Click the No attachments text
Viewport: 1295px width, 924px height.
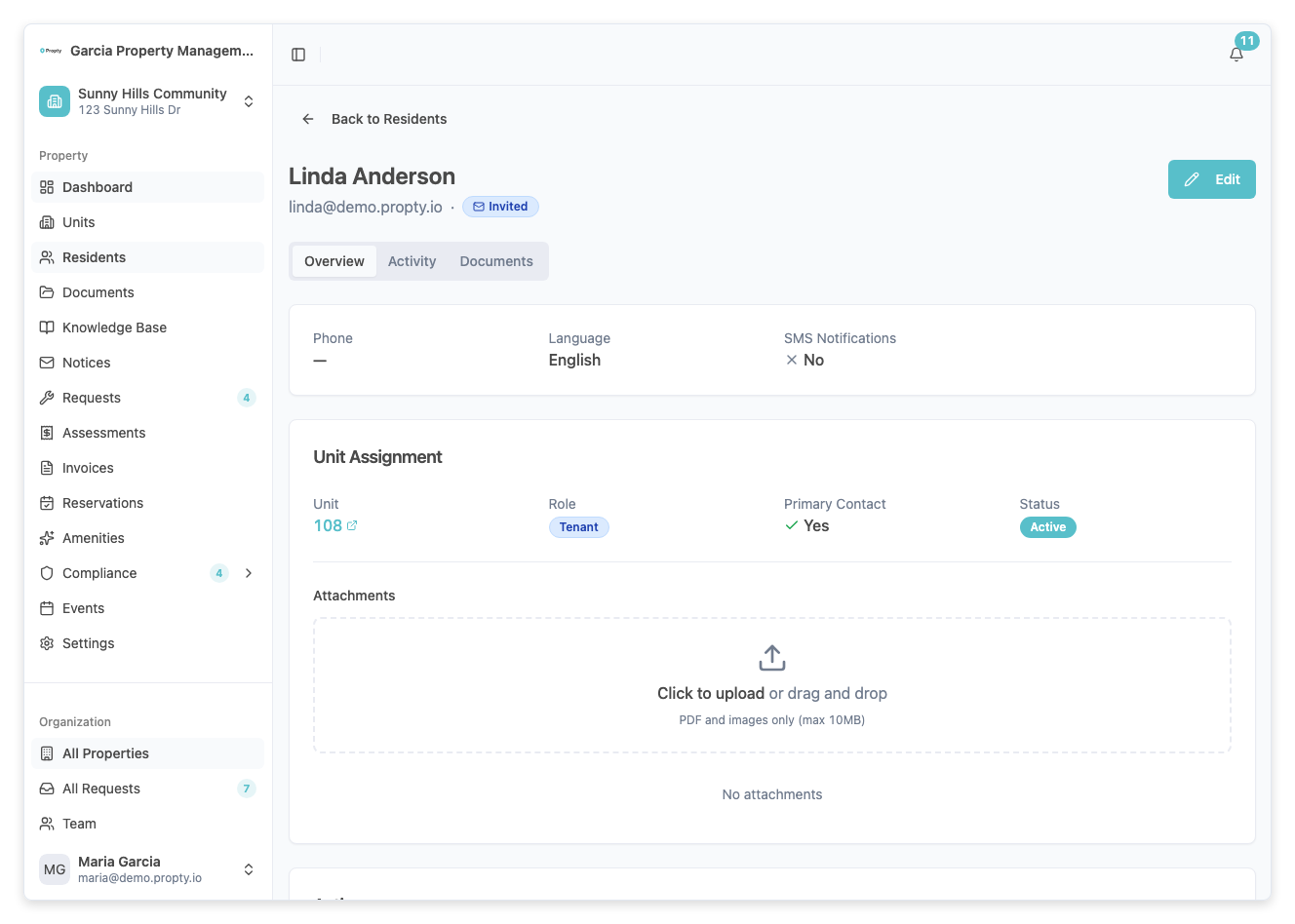click(x=772, y=794)
